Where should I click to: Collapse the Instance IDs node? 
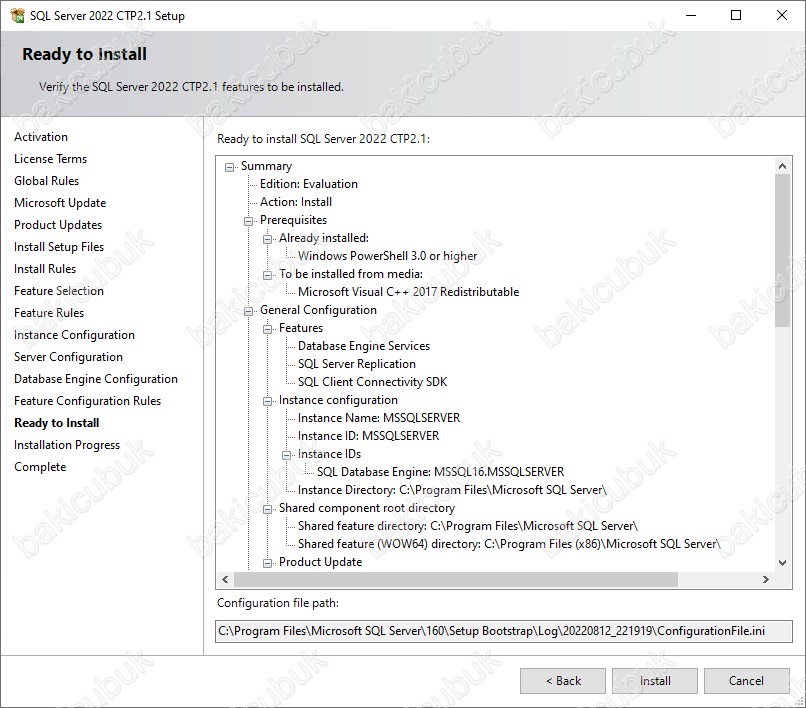(x=286, y=455)
